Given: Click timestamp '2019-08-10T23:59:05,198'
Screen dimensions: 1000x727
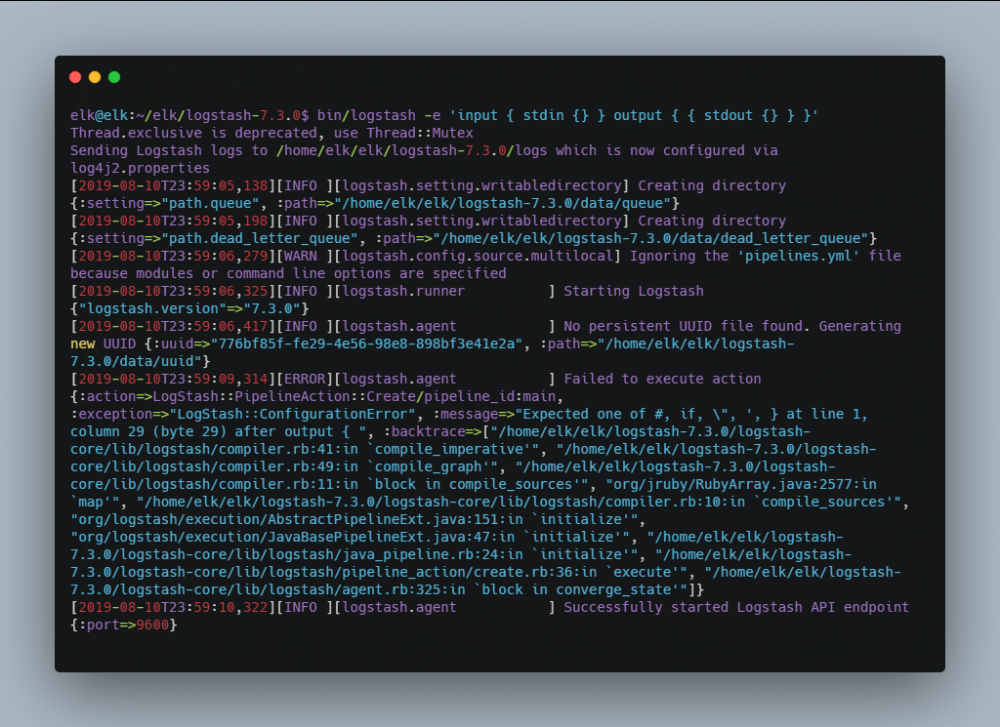Looking at the screenshot, I should [173, 221].
